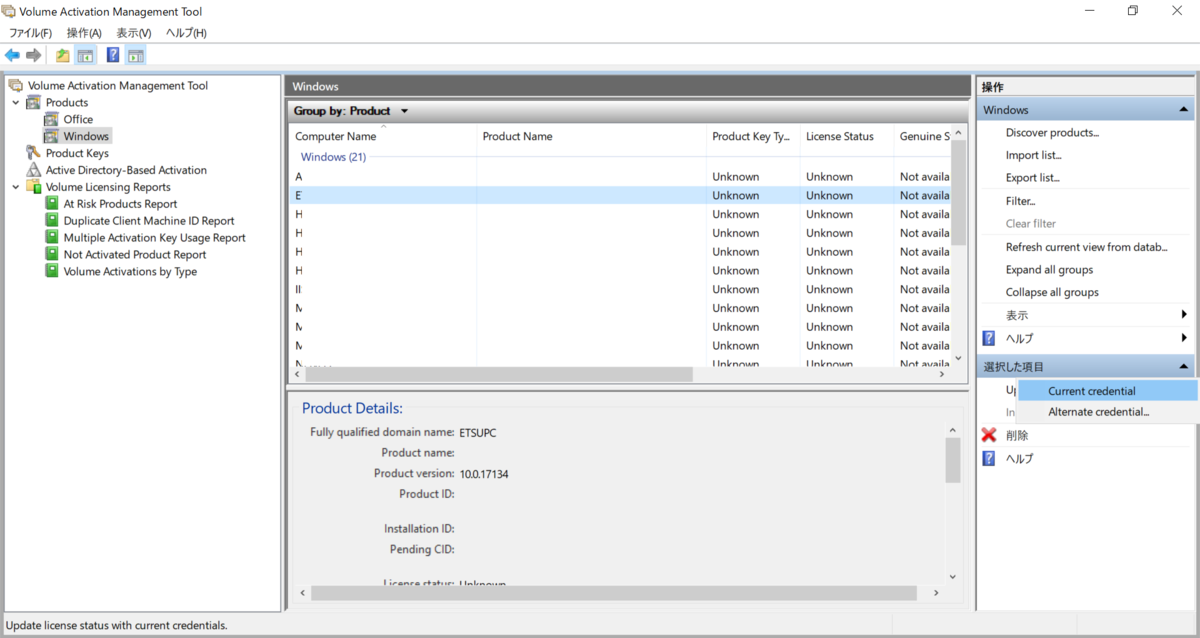Screen dimensions: 1200x638
Task: Select the Windows node in the tree
Action: (86, 136)
